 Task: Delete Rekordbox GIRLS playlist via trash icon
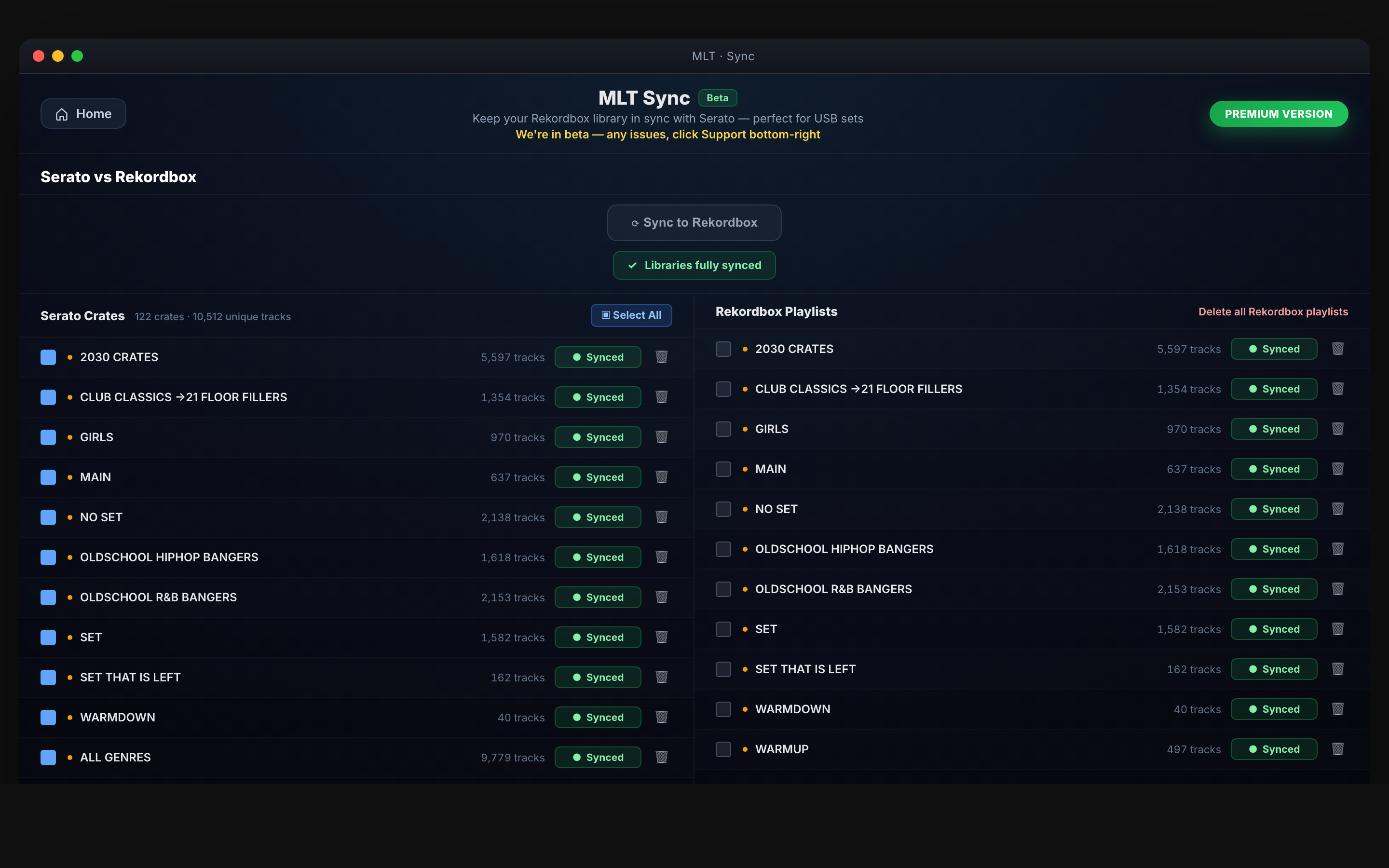(1337, 429)
